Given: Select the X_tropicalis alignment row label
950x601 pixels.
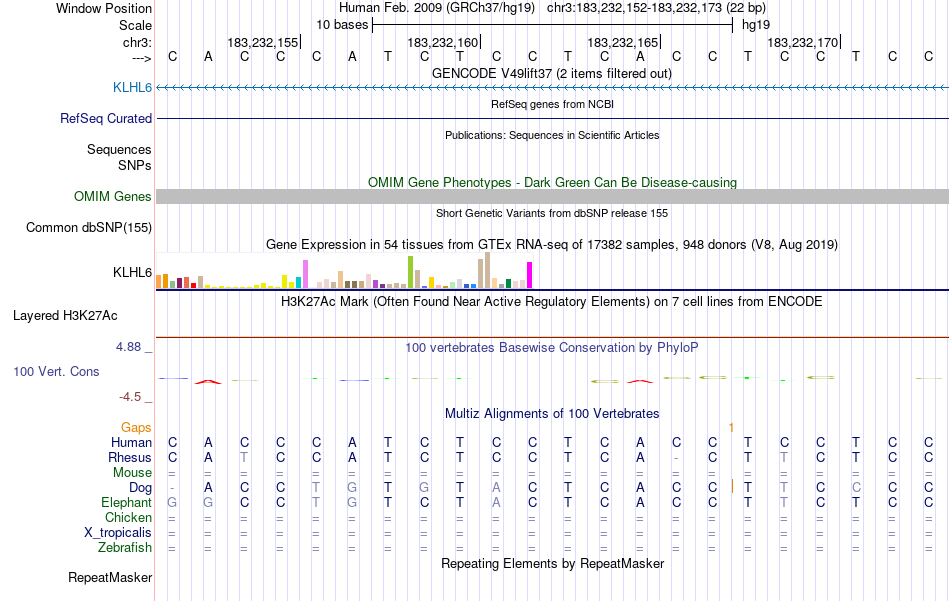Looking at the screenshot, I should [x=118, y=533].
